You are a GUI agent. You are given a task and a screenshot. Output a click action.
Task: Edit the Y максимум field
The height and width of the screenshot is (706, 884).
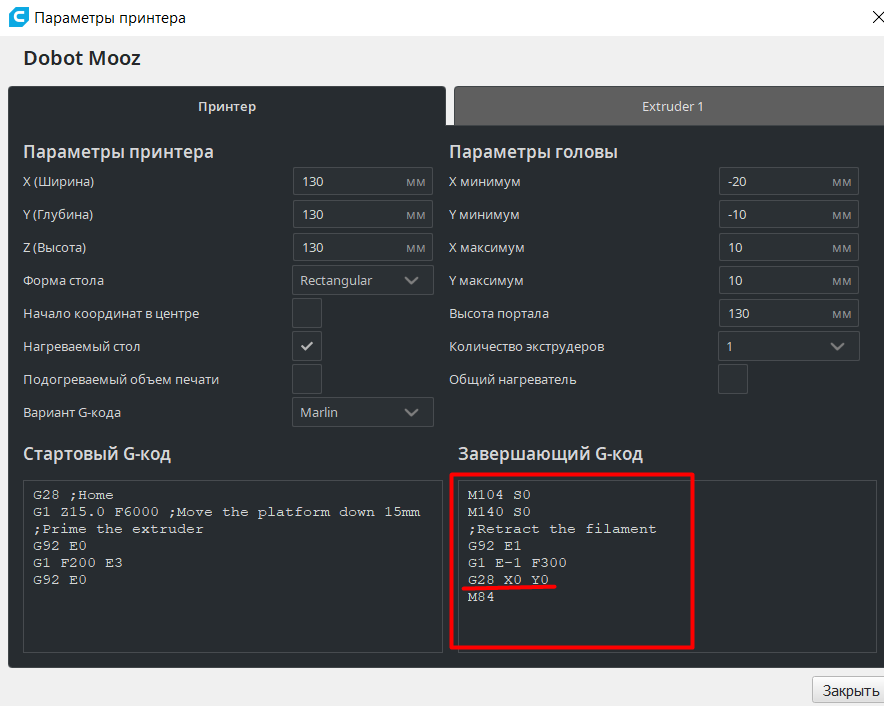click(789, 280)
